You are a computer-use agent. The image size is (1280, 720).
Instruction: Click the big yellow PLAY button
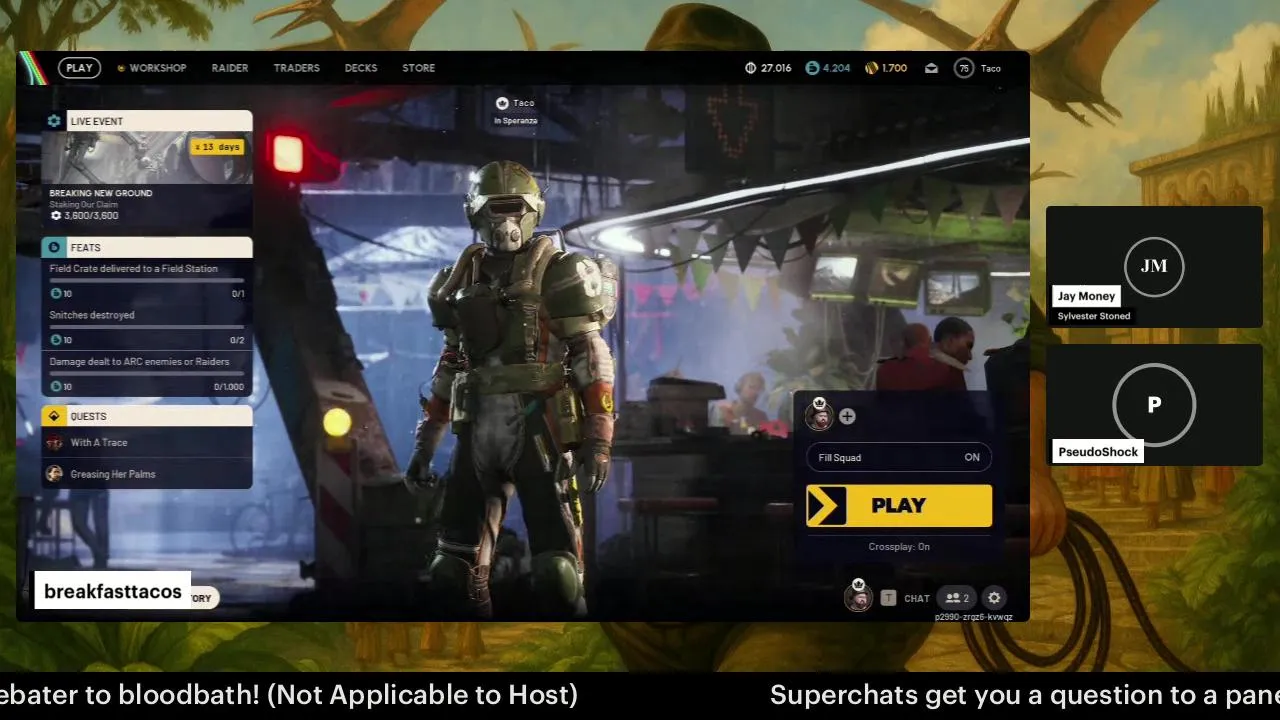tap(899, 505)
